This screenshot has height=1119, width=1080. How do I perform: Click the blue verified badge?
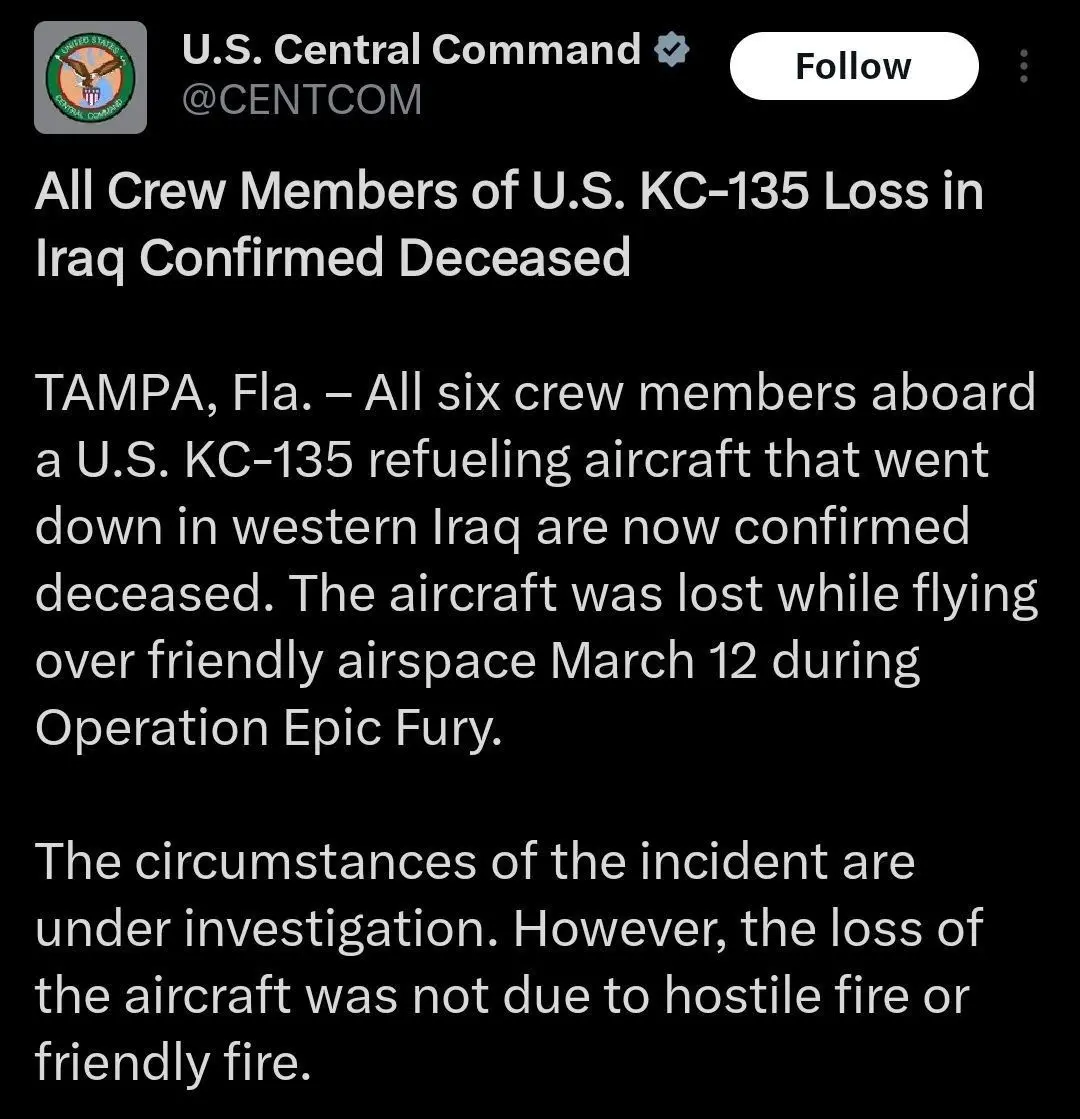click(x=671, y=50)
